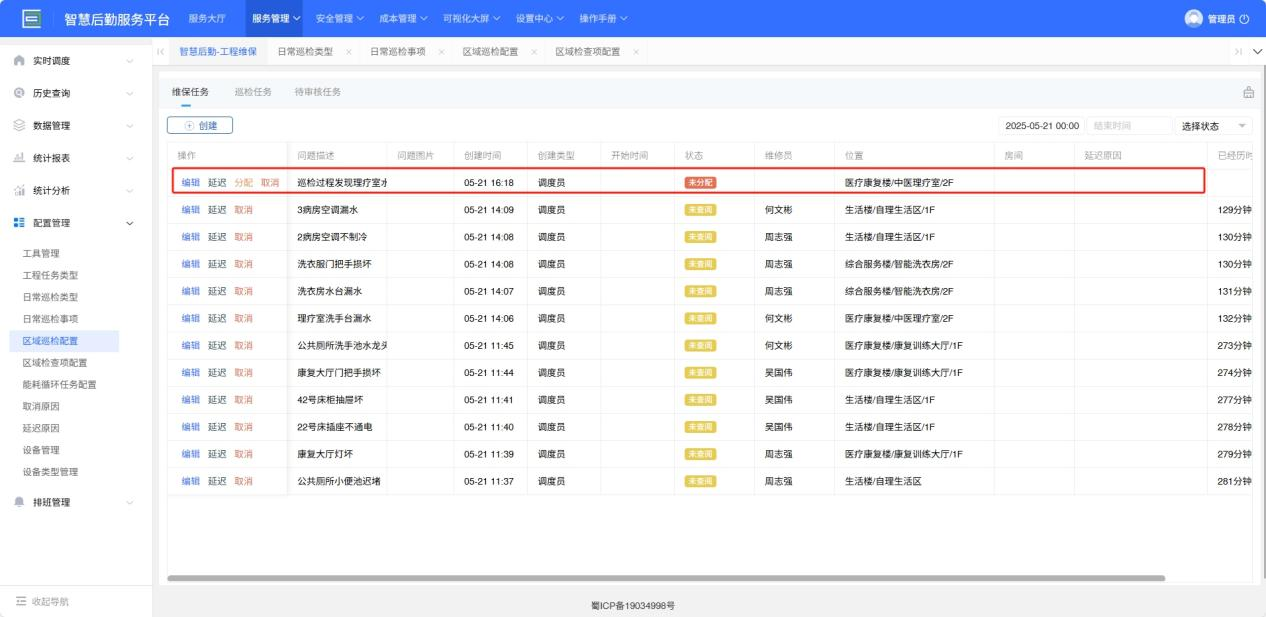Click the 状态 column header
This screenshot has height=617, width=1266.
(694, 156)
